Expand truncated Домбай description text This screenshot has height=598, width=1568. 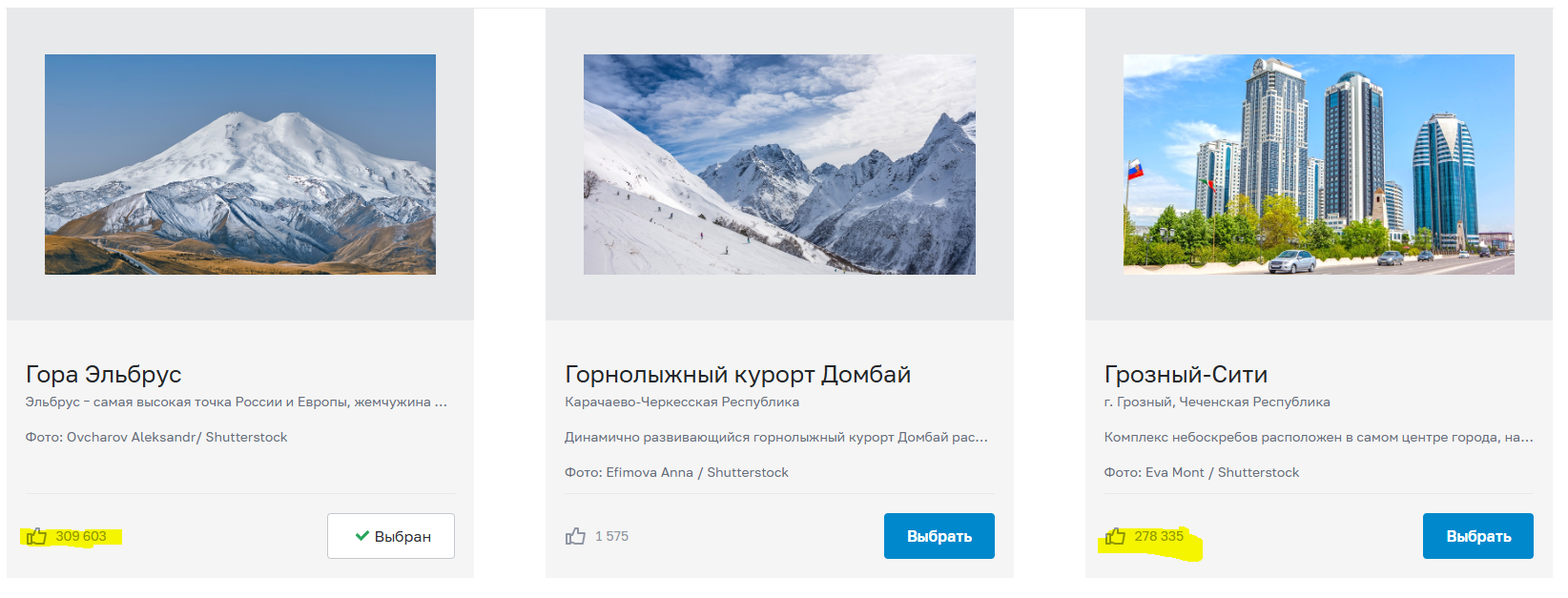click(x=776, y=437)
